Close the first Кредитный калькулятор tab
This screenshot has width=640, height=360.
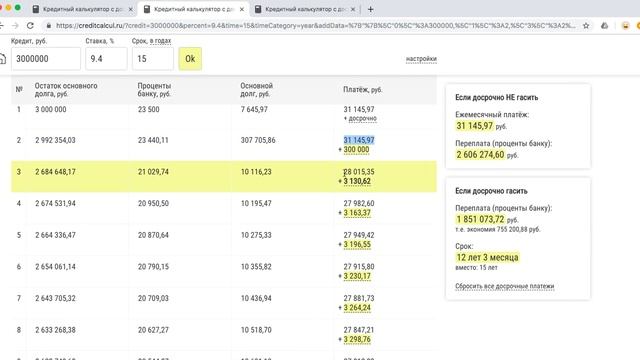click(131, 9)
